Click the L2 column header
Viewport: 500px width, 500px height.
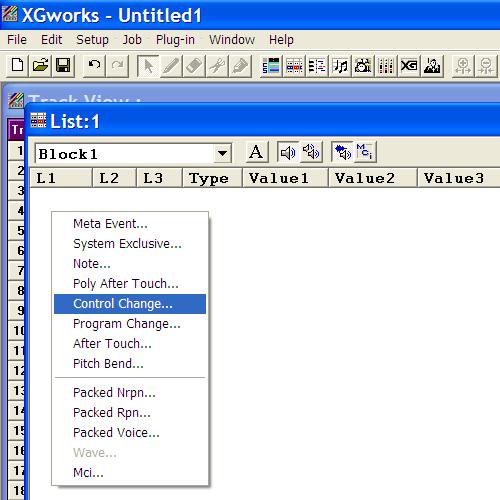coord(114,178)
